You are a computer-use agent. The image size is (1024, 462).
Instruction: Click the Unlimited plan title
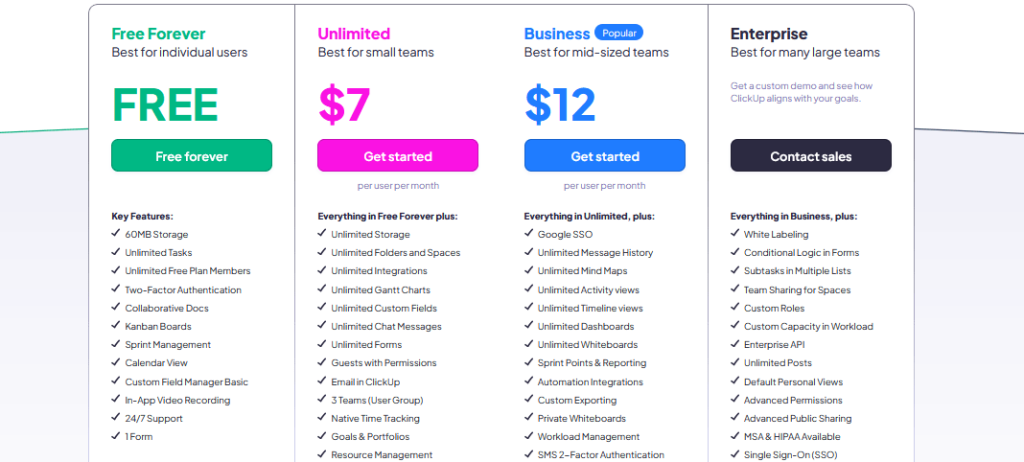pyautogui.click(x=354, y=34)
